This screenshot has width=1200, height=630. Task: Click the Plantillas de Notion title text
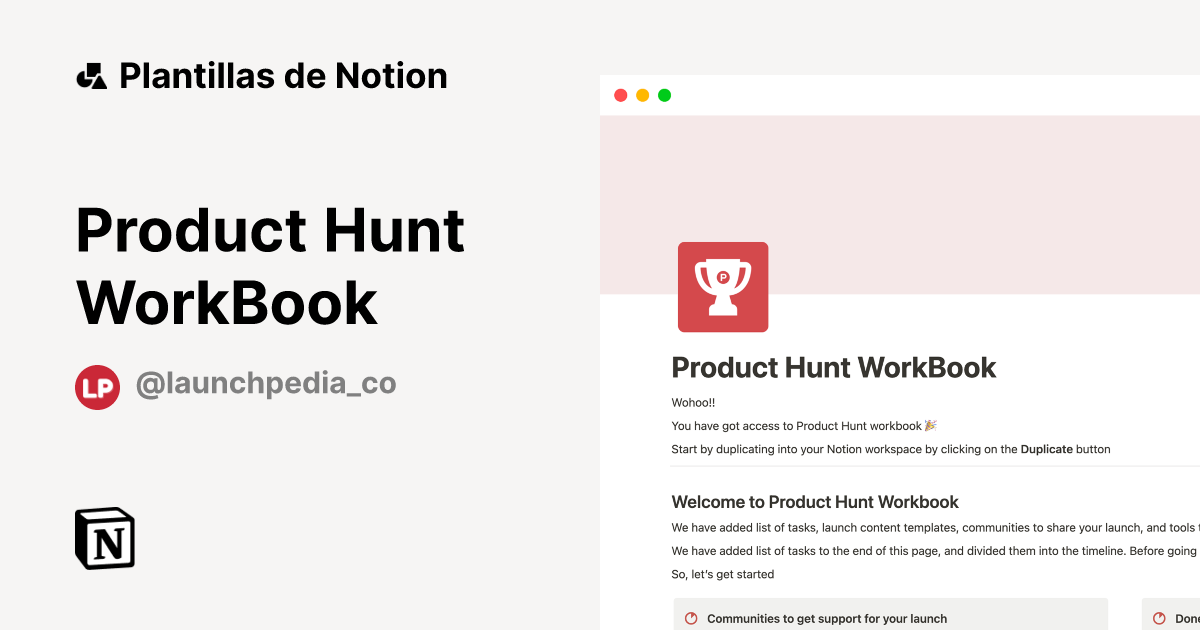[283, 75]
